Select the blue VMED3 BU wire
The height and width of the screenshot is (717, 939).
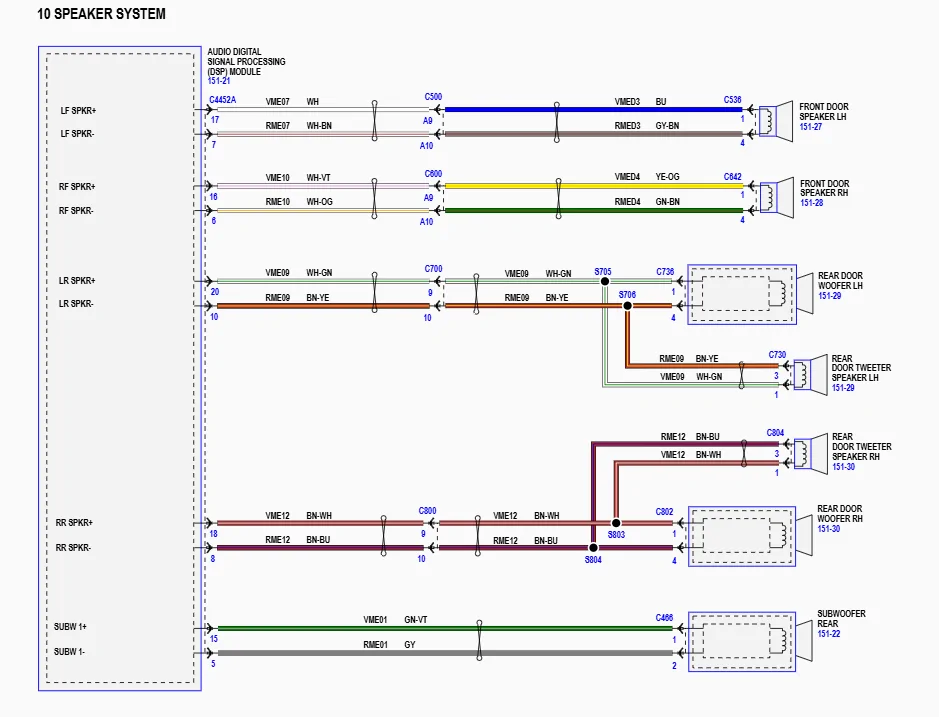coord(590,110)
